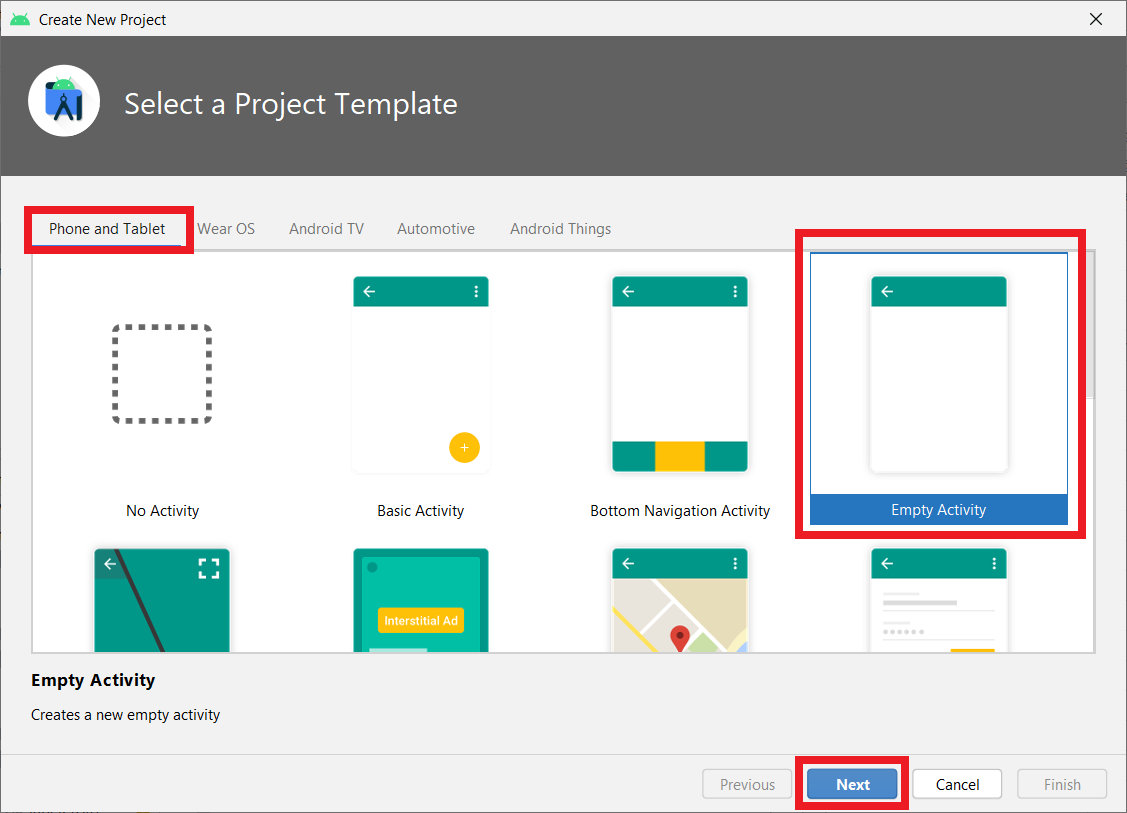Click the Previous button
The width and height of the screenshot is (1127, 813).
point(748,784)
